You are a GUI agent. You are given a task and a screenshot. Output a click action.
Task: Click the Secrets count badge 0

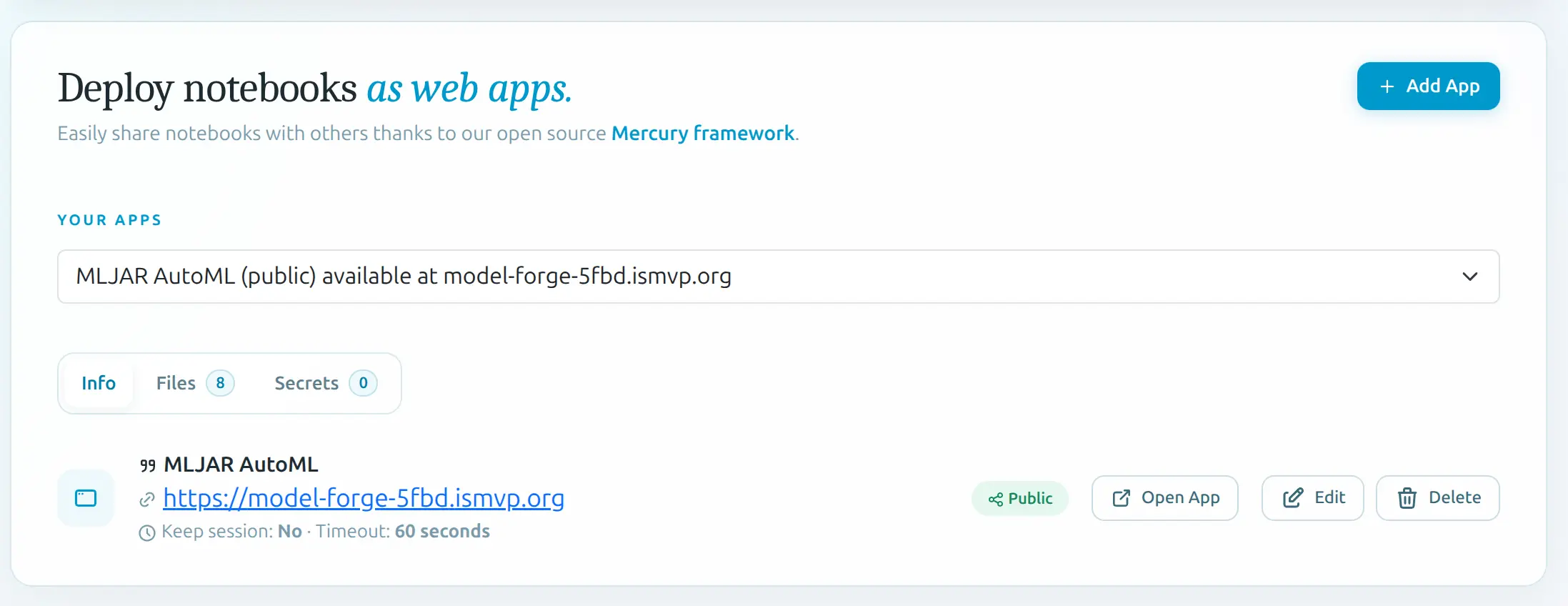click(363, 383)
